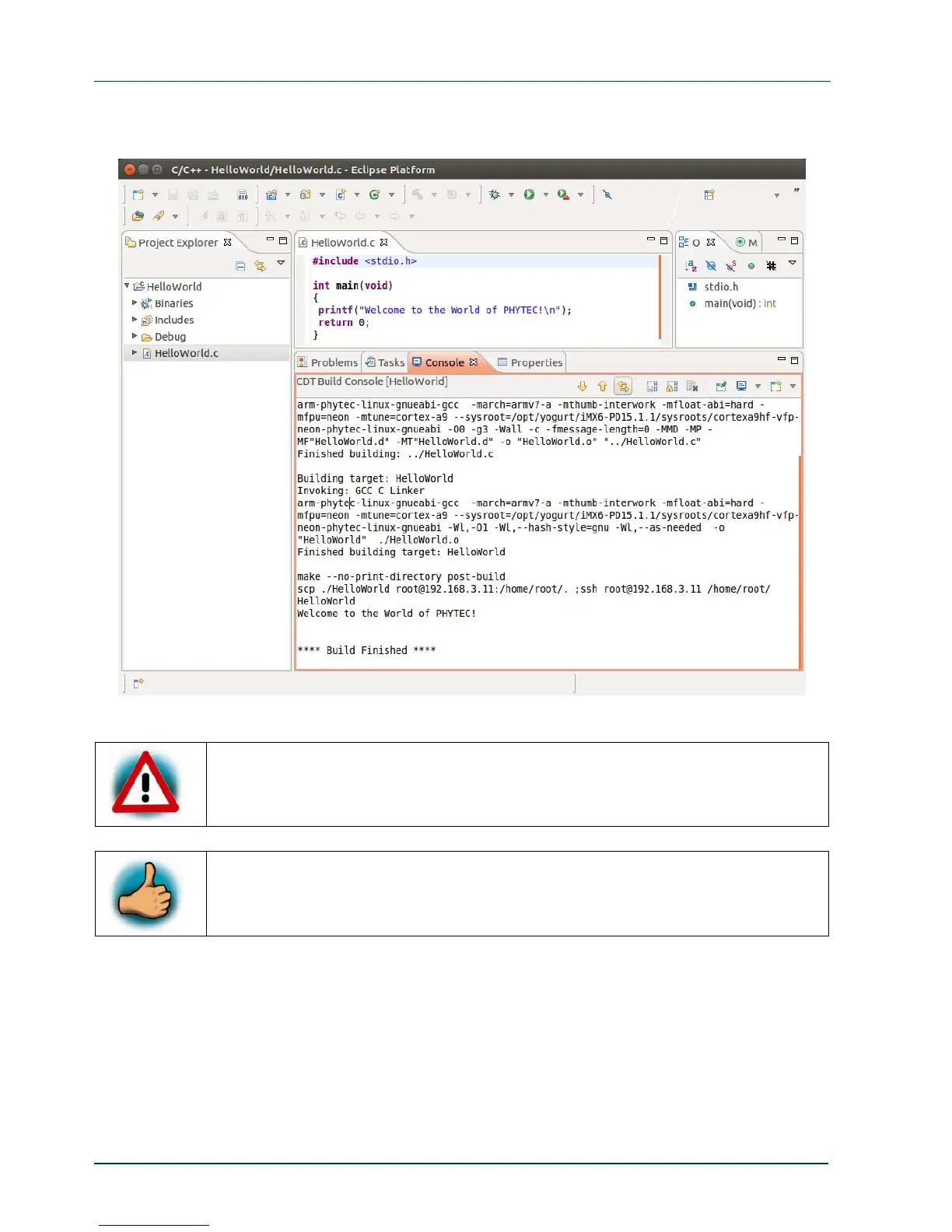Screen dimensions: 952x1232
Task: Toggle Group Includes hash icon in Outline
Action: pos(772,266)
